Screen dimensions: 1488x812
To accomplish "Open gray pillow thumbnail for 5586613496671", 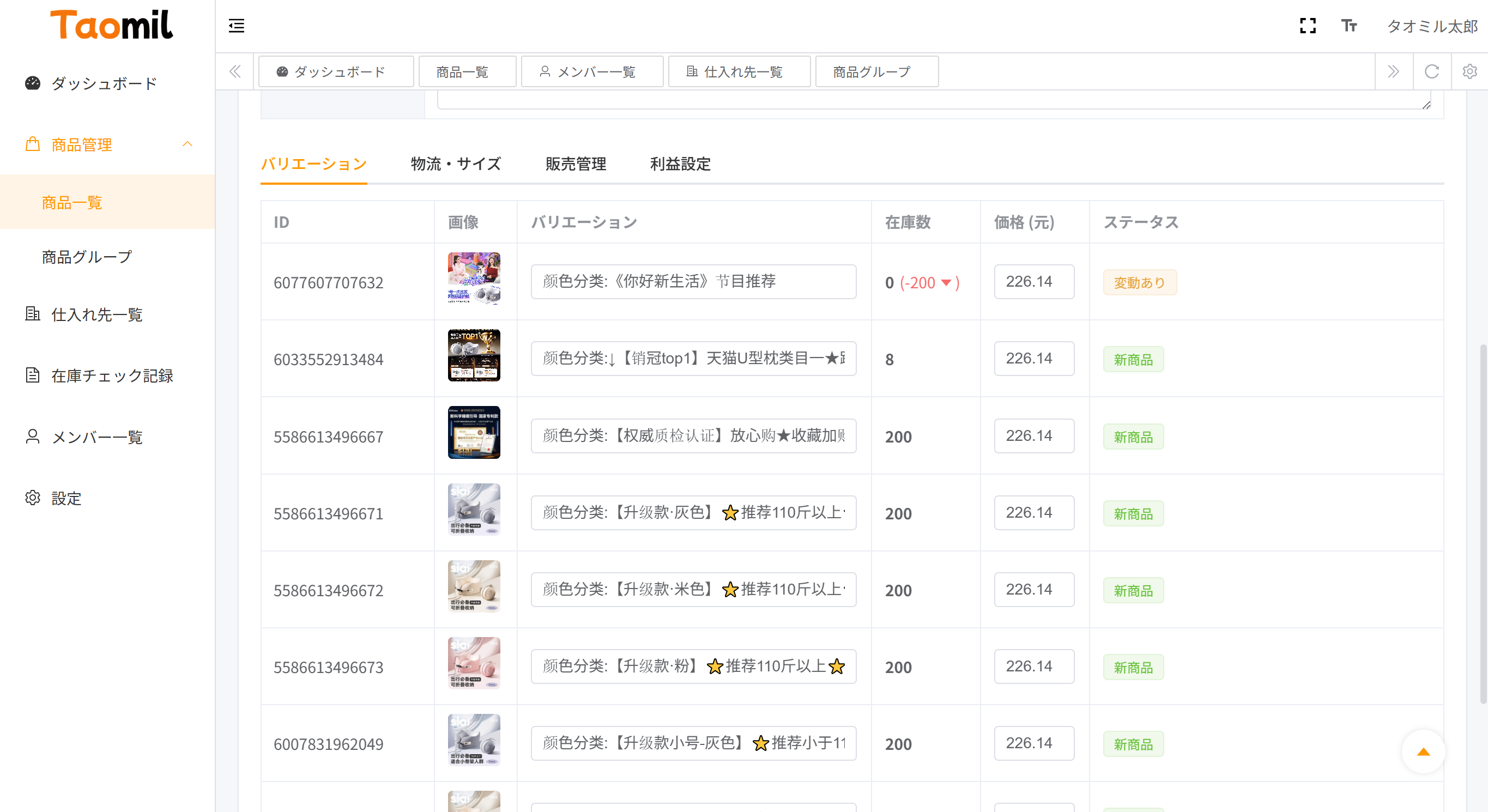I will (474, 510).
